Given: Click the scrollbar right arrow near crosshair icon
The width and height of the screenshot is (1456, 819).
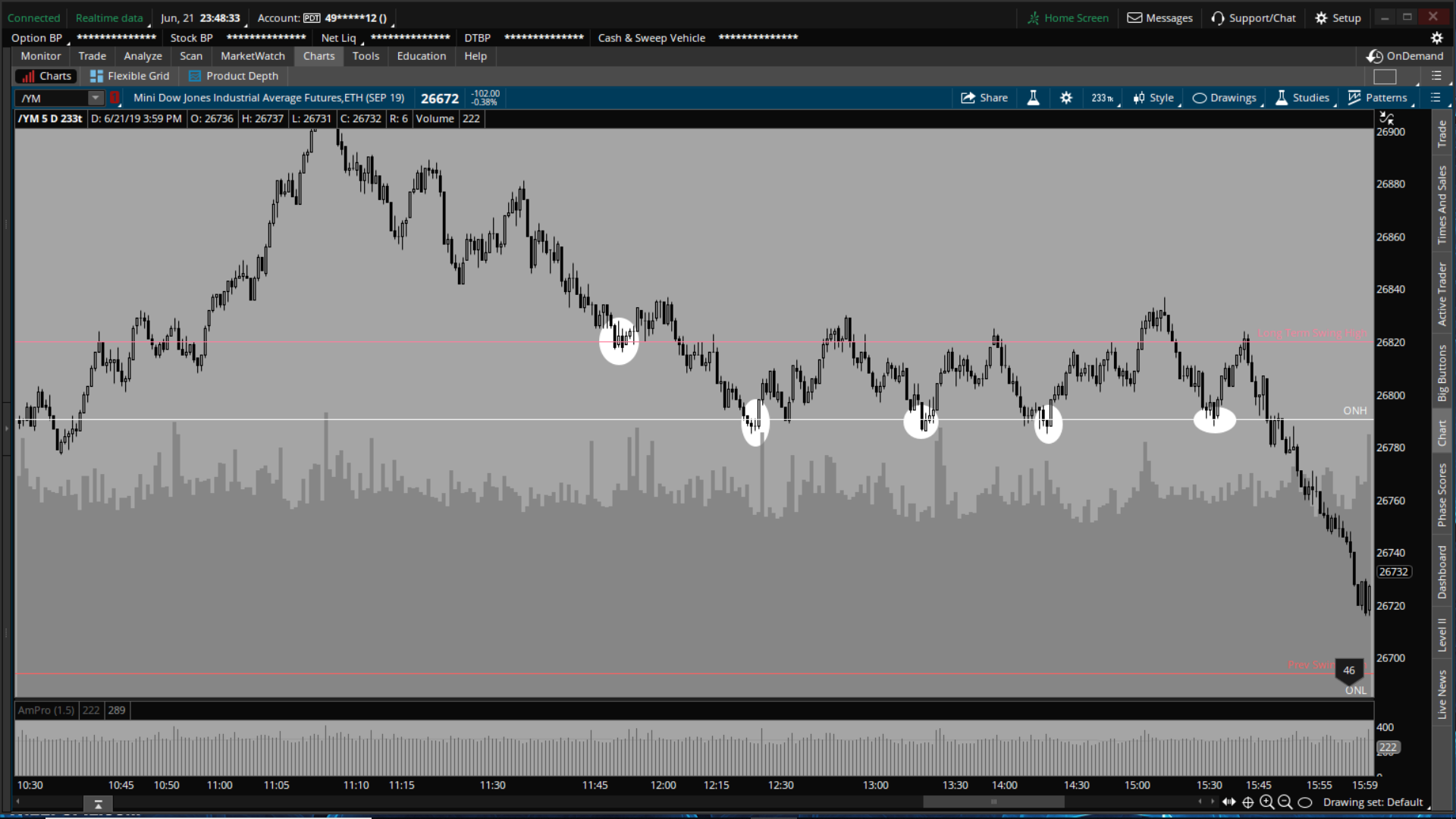Looking at the screenshot, I should point(1212,802).
